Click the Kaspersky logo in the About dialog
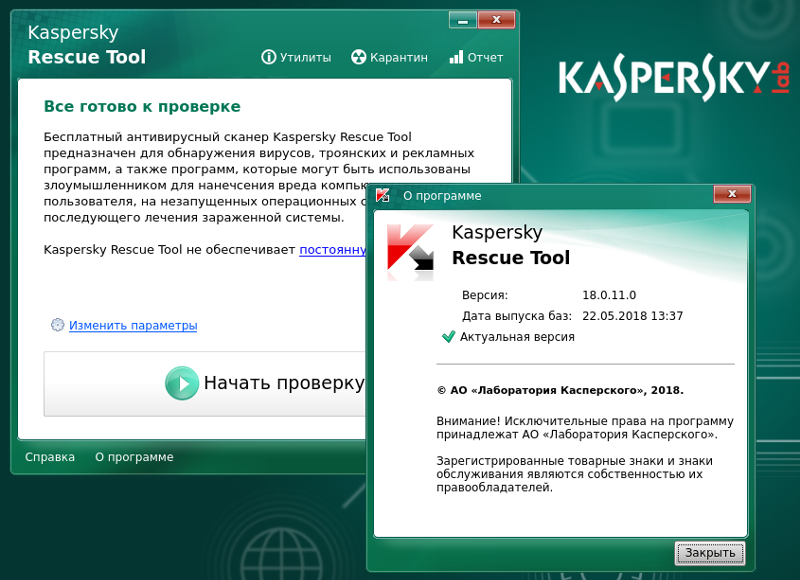800x580 pixels. pos(410,251)
